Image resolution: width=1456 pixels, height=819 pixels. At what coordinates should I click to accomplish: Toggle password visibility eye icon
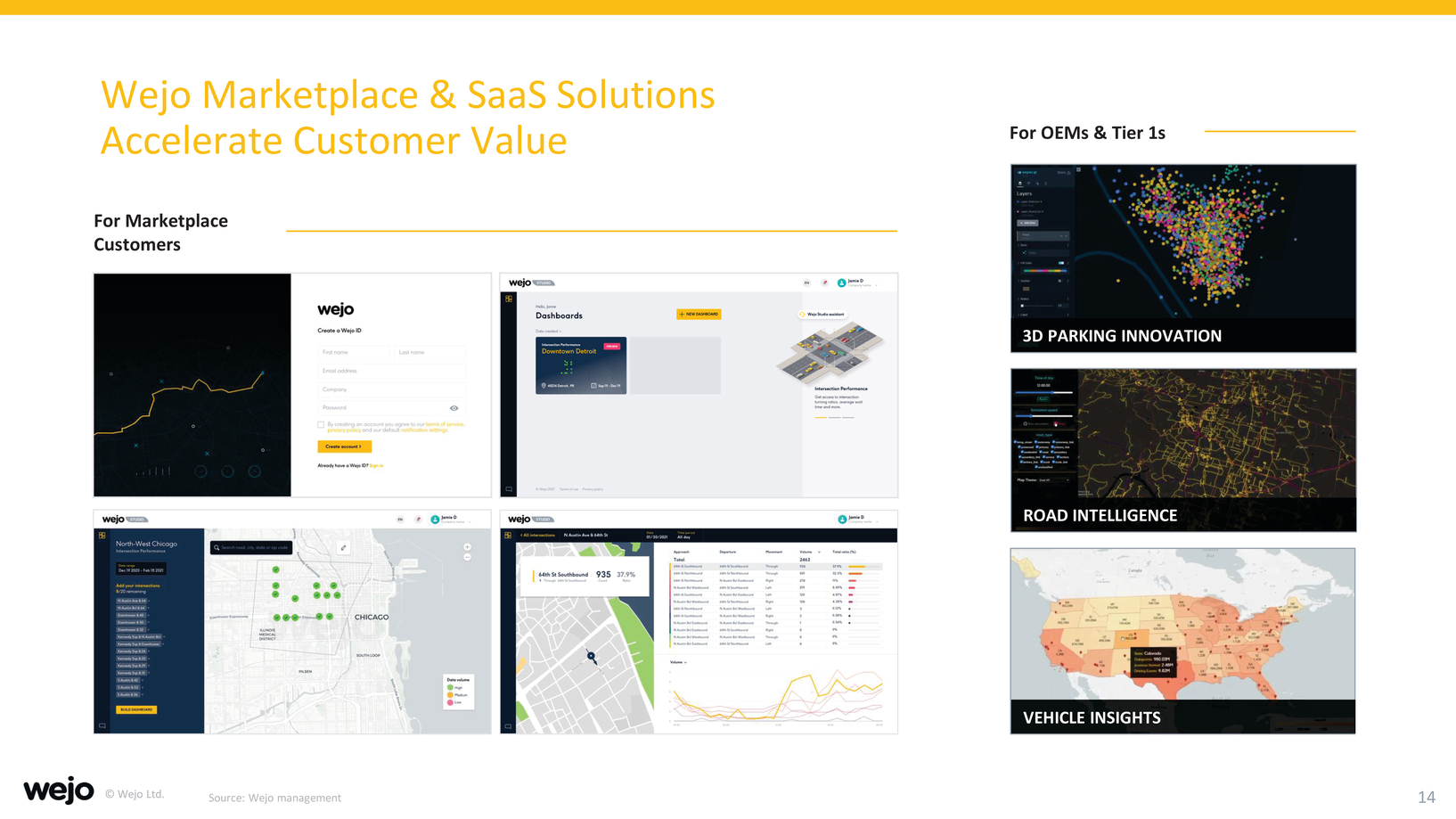pos(454,408)
